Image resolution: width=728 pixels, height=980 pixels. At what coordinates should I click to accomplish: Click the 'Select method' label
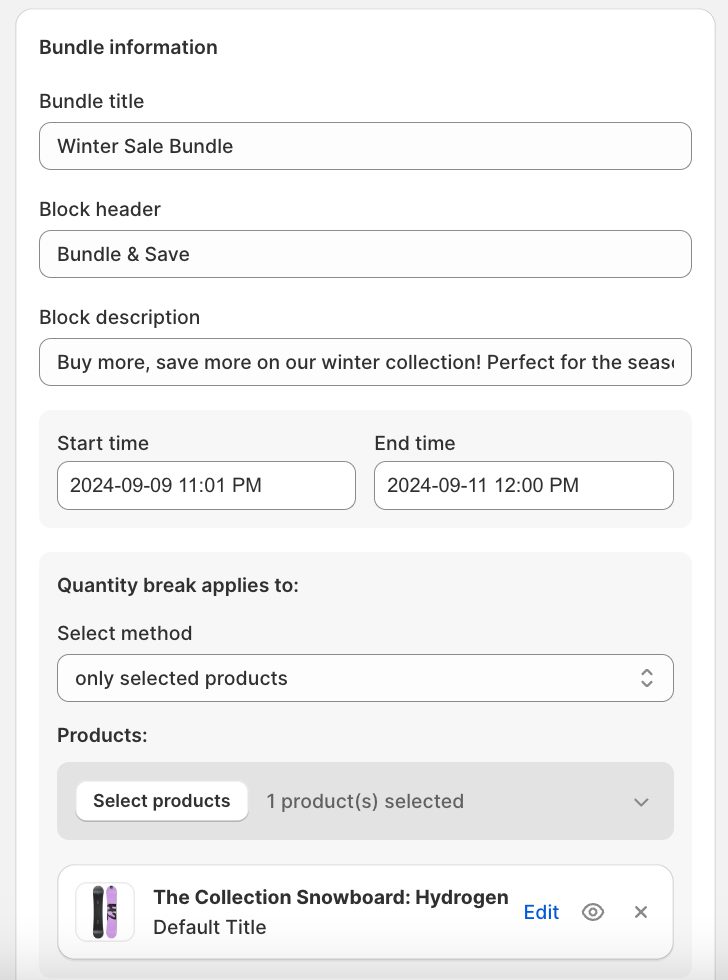124,633
